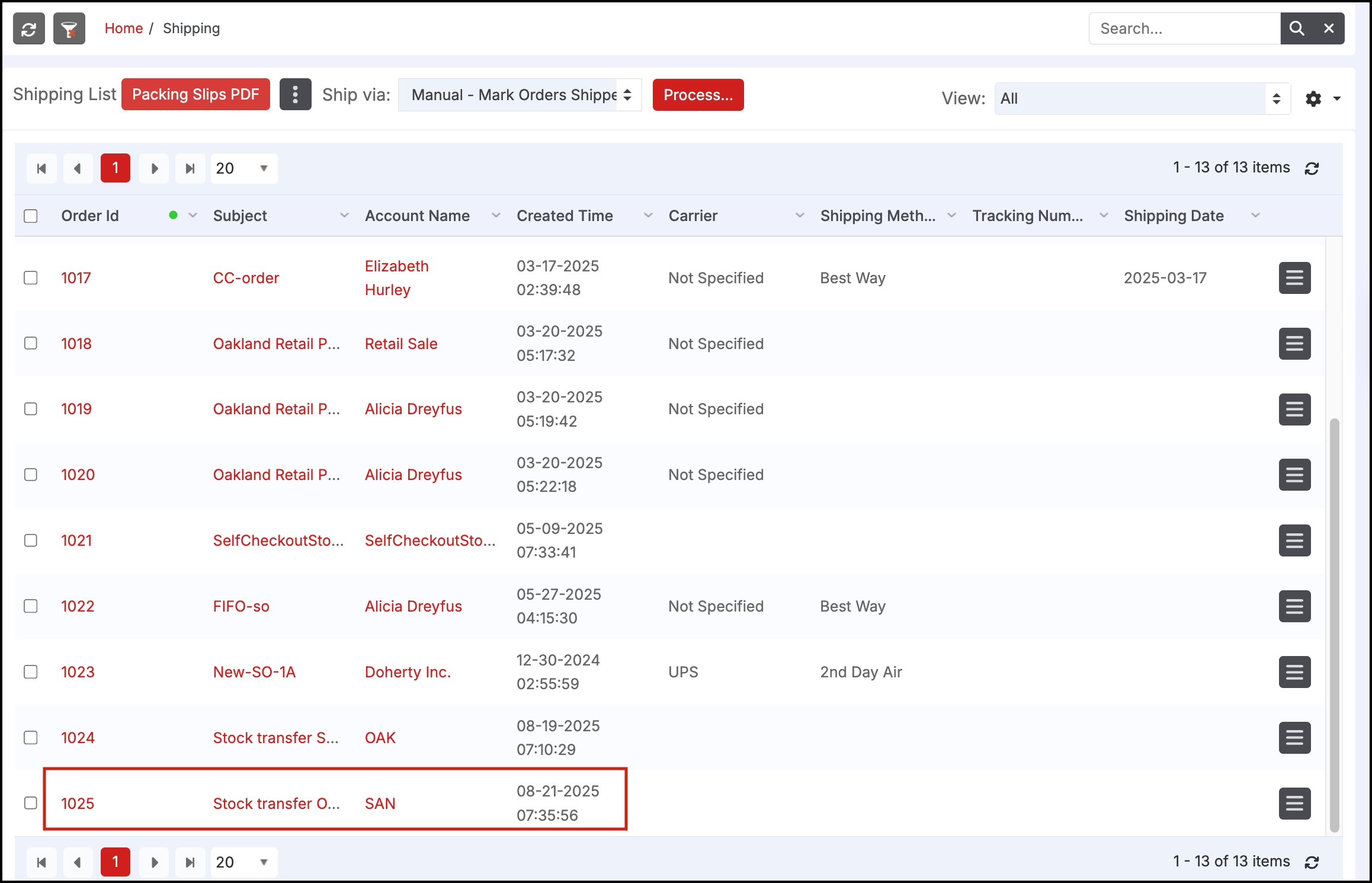
Task: Clear the search with X button
Action: [1329, 28]
